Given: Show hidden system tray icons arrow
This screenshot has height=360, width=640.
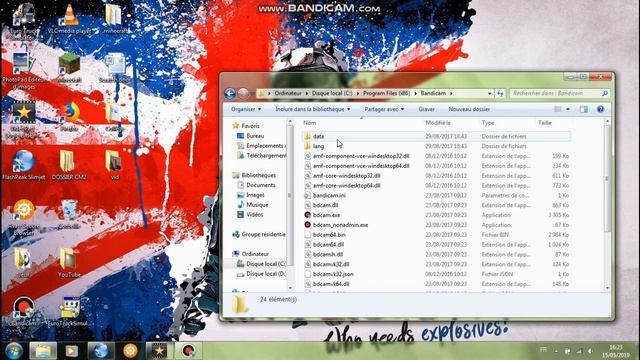Looking at the screenshot, I should point(556,351).
